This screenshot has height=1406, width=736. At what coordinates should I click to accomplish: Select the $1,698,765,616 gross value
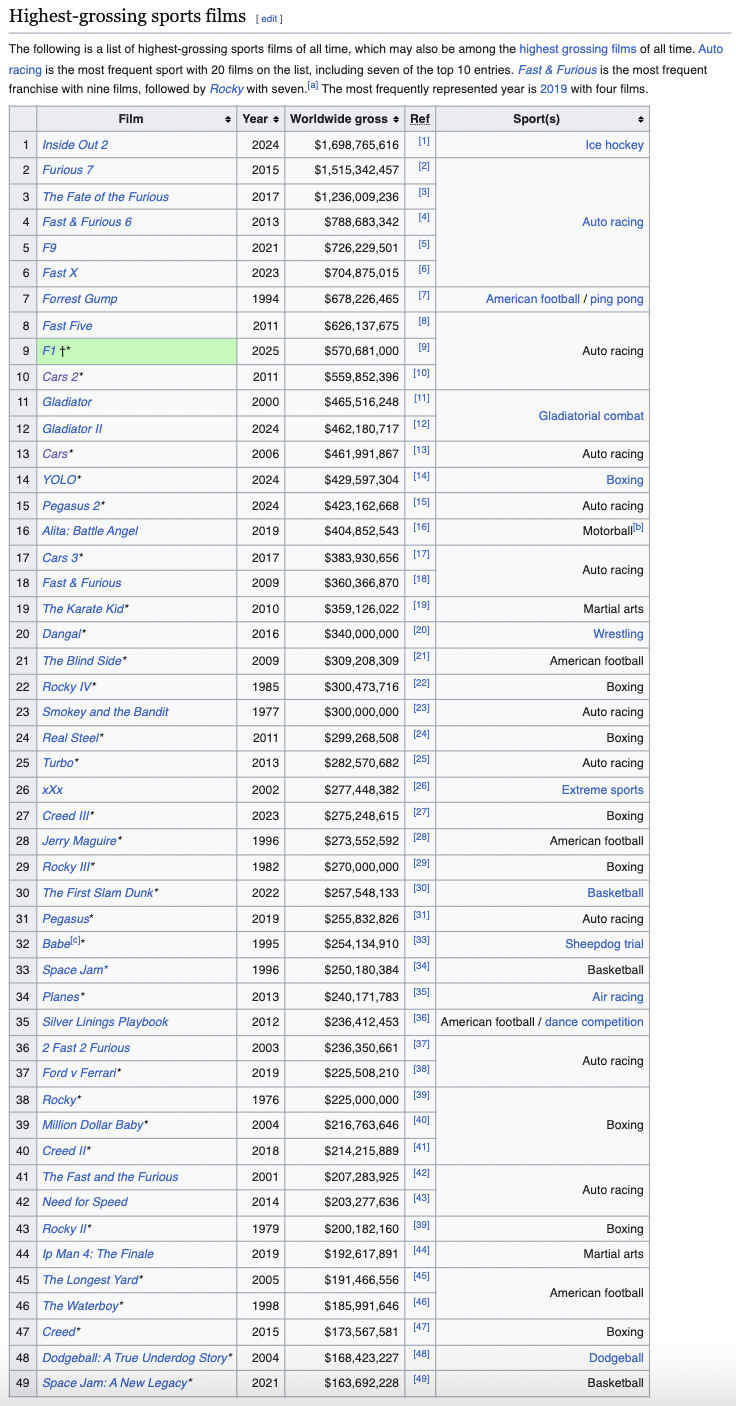356,145
